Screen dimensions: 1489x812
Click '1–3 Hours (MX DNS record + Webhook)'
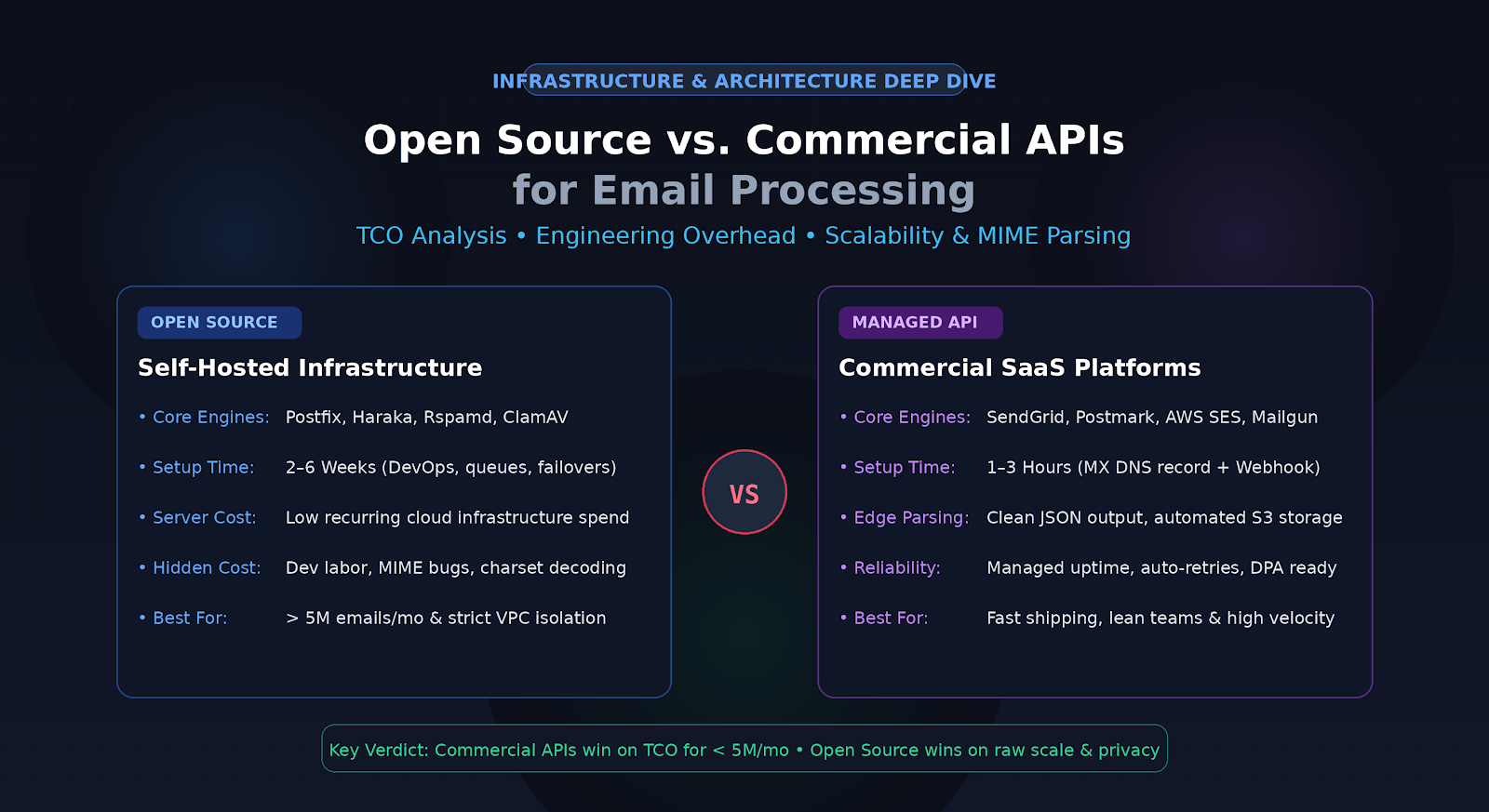tap(1153, 467)
